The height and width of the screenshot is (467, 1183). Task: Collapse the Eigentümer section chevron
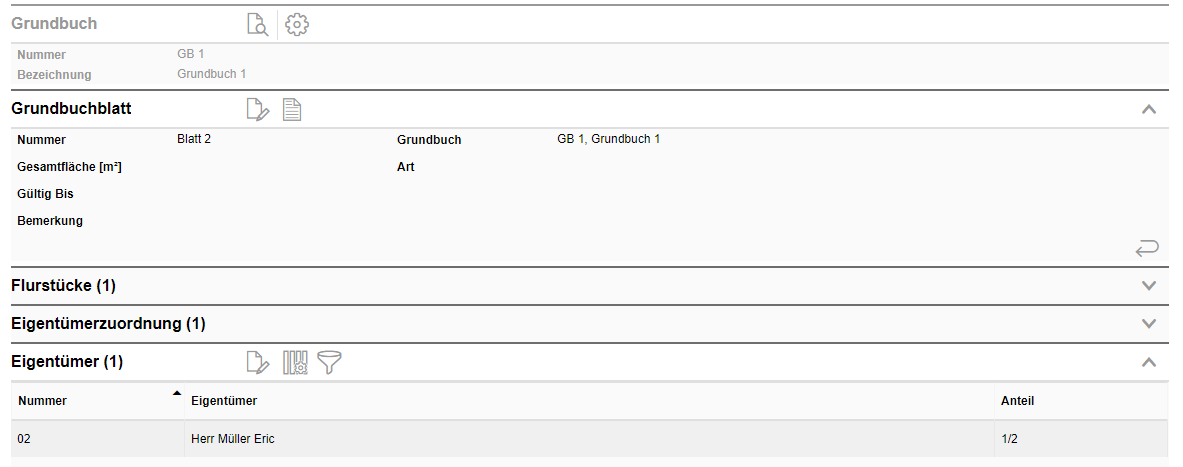(x=1149, y=363)
